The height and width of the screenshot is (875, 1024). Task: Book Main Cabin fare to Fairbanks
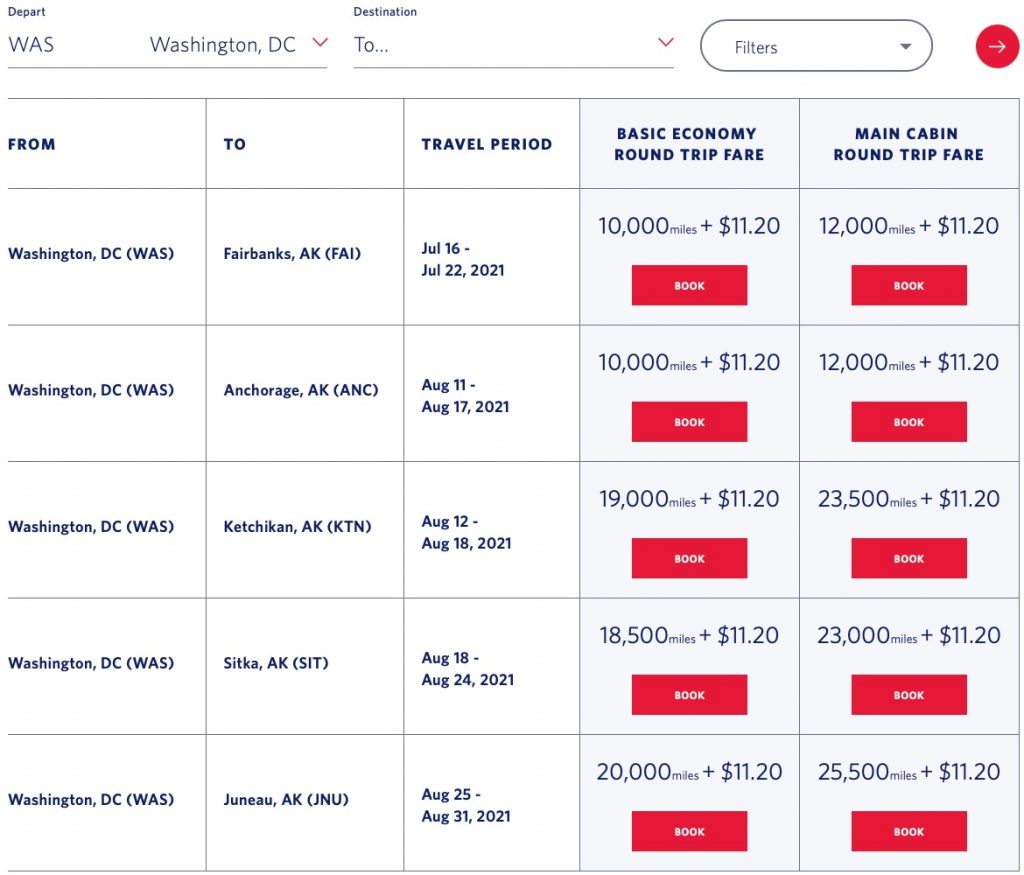[909, 285]
